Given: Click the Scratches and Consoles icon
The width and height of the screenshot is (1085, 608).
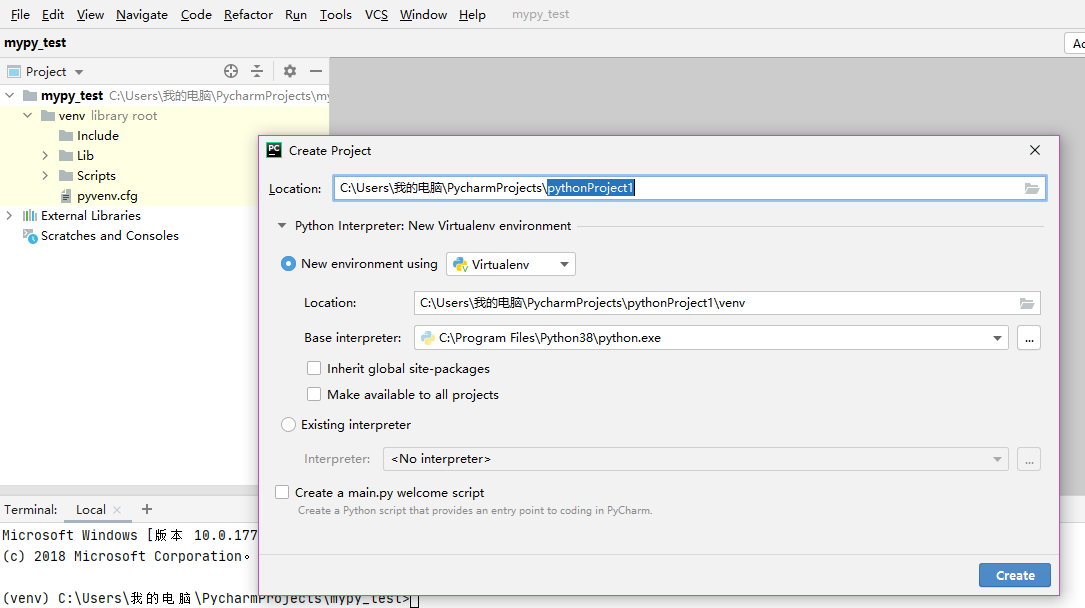Looking at the screenshot, I should click(30, 236).
